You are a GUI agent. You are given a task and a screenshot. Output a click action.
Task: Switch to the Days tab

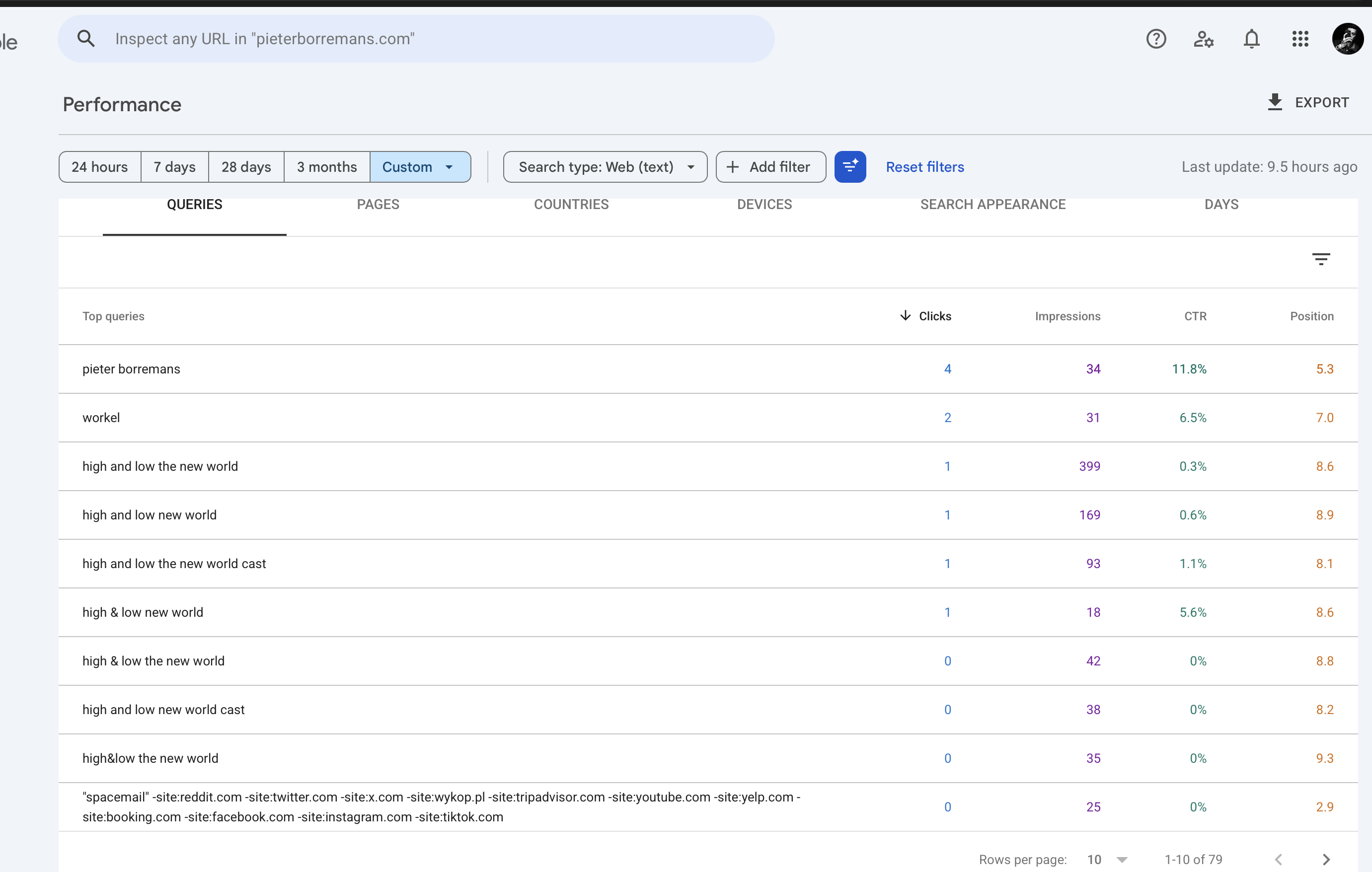(1221, 205)
